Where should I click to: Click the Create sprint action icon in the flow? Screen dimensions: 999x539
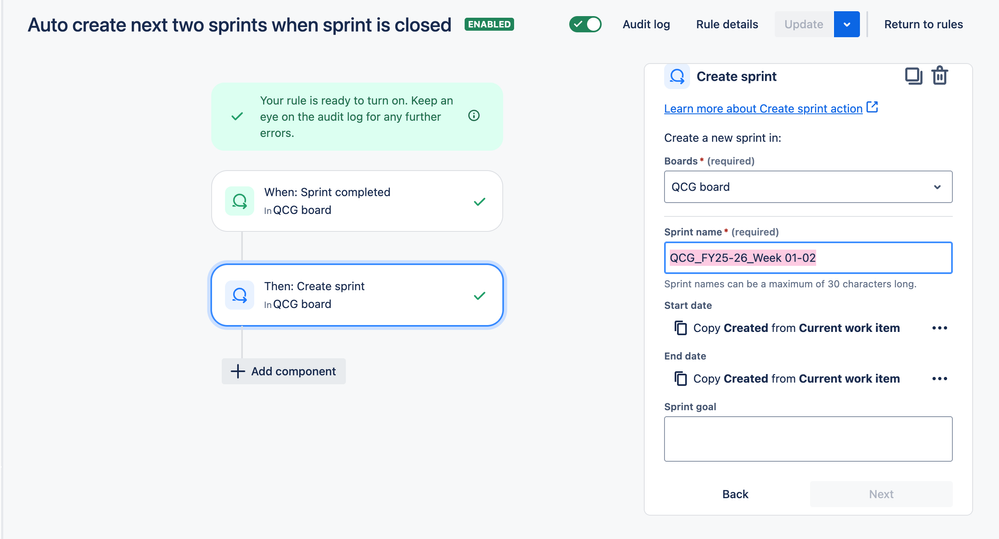tap(240, 296)
